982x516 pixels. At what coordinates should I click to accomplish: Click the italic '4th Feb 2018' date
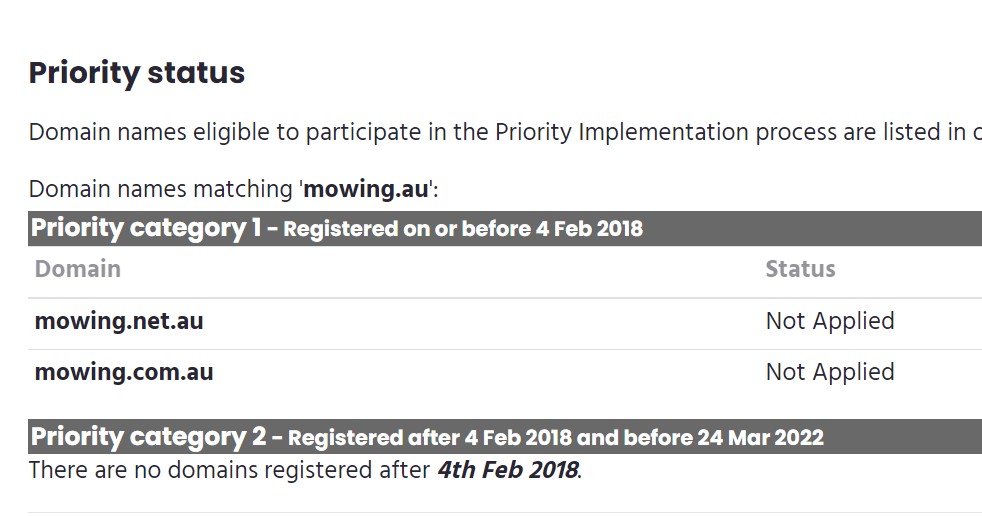(507, 470)
